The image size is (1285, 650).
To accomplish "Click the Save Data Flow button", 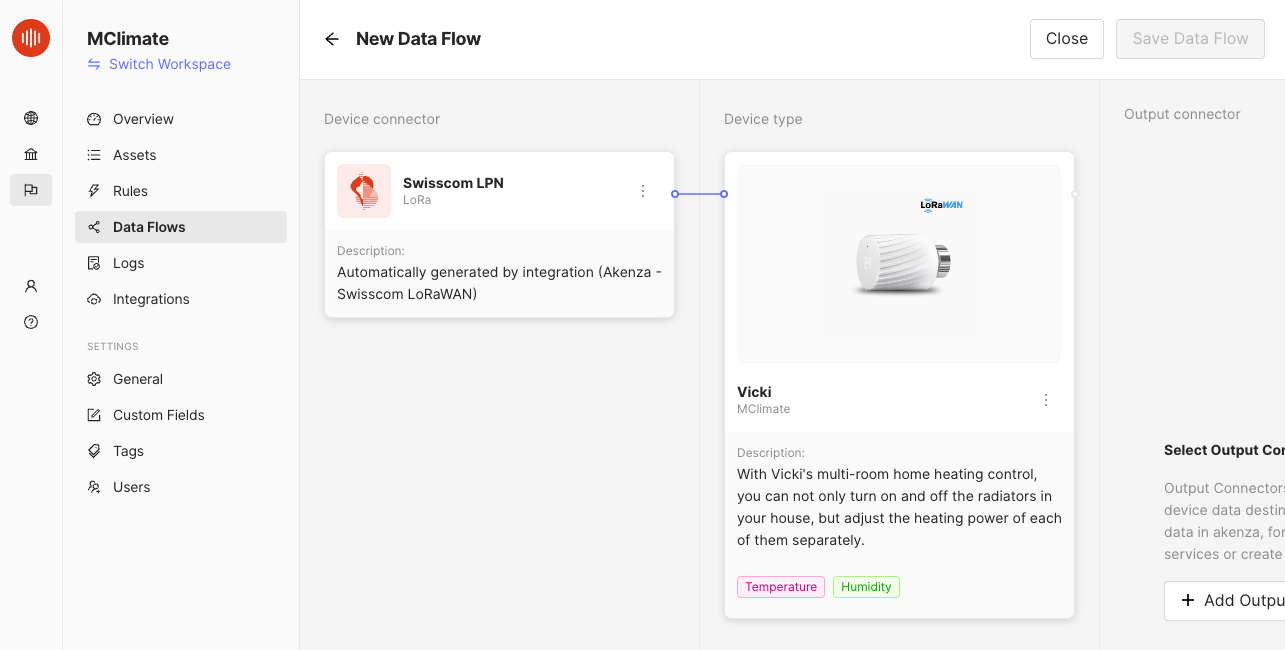I will pyautogui.click(x=1190, y=39).
